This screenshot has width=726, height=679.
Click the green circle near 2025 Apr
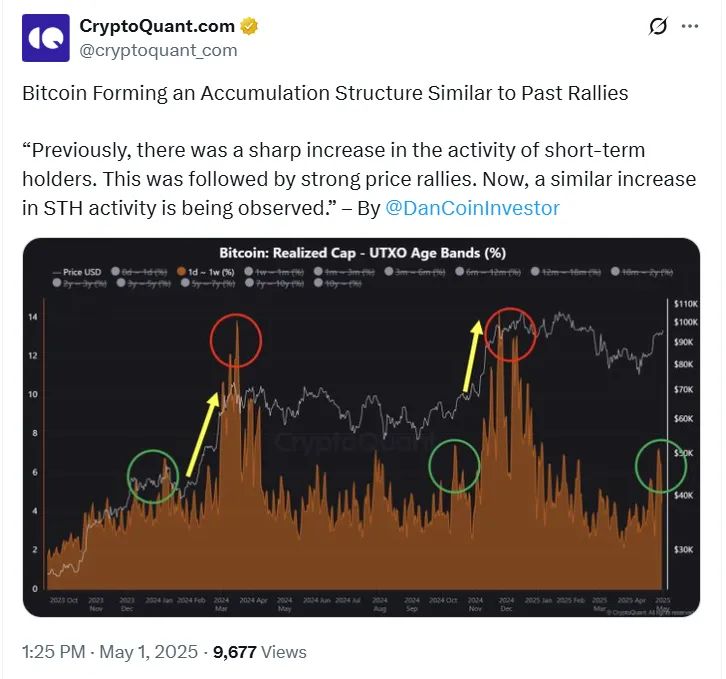click(661, 465)
